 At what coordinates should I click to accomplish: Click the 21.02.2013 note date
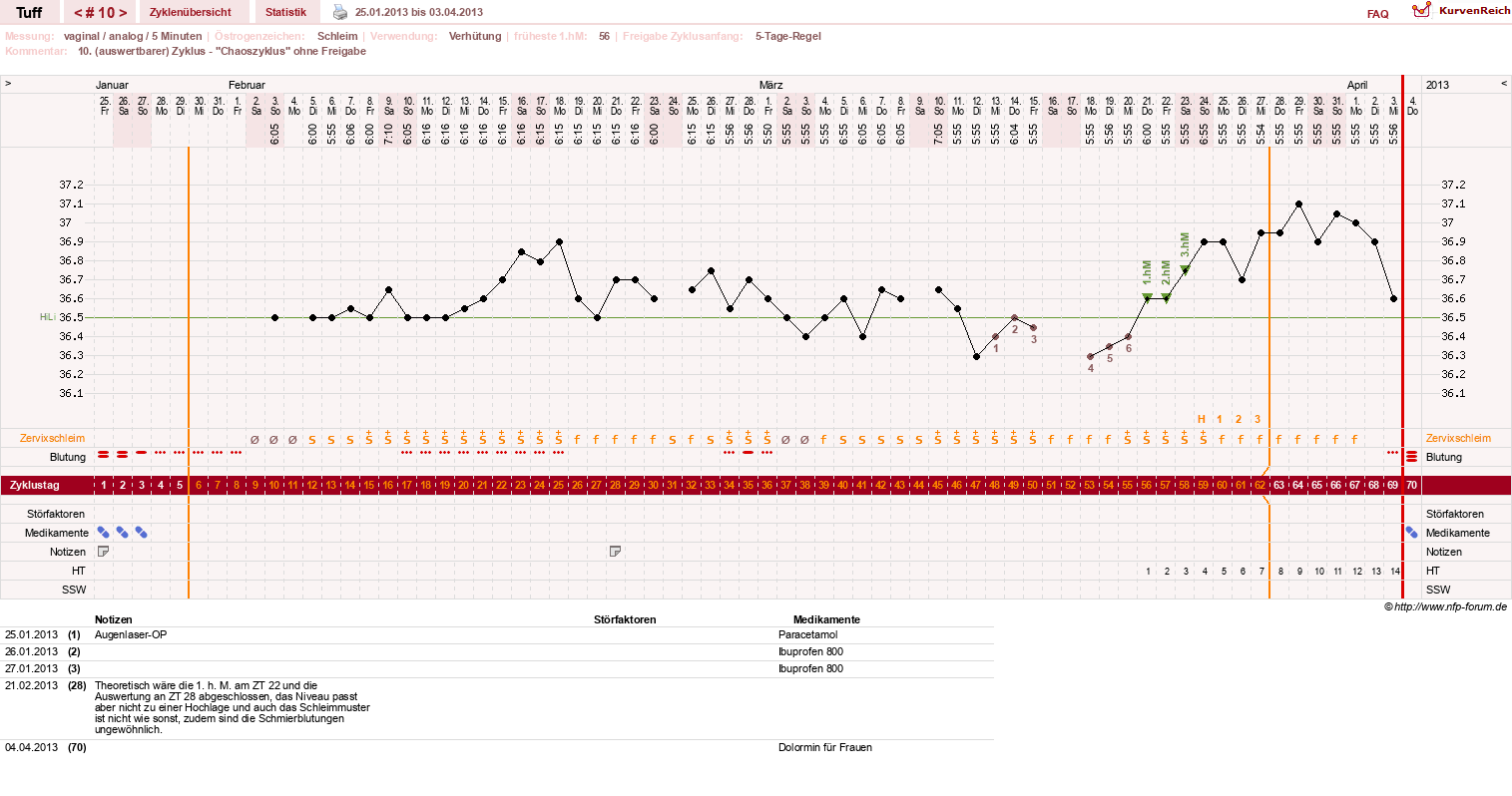32,686
